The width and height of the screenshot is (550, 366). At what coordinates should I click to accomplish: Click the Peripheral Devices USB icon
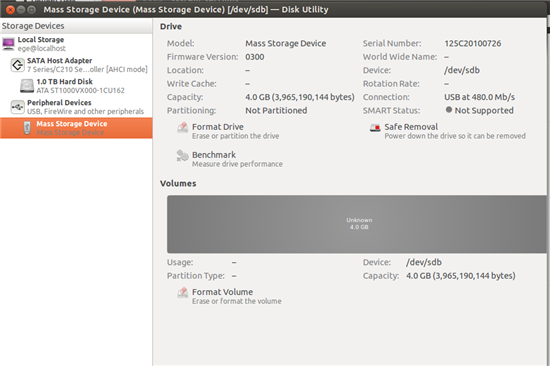coord(18,107)
